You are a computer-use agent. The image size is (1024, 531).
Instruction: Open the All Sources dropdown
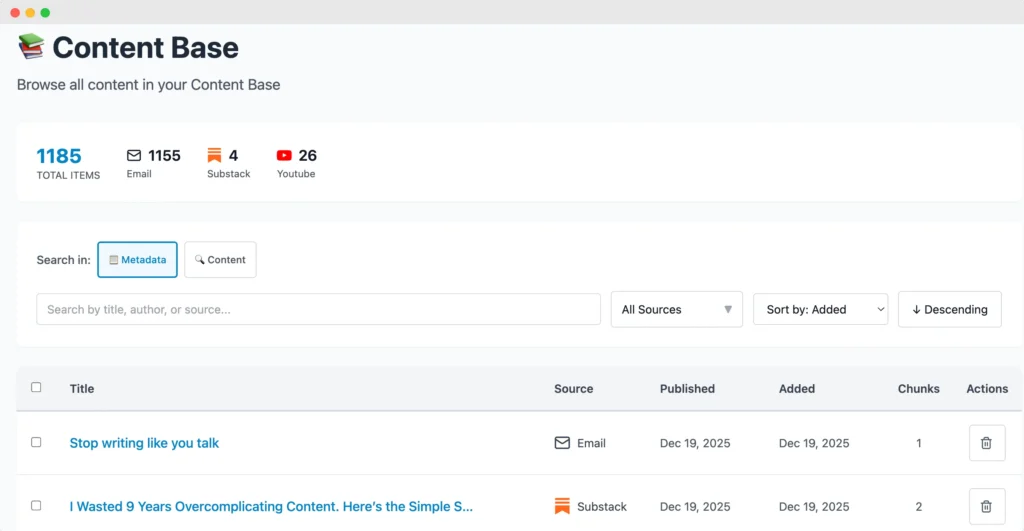tap(676, 309)
